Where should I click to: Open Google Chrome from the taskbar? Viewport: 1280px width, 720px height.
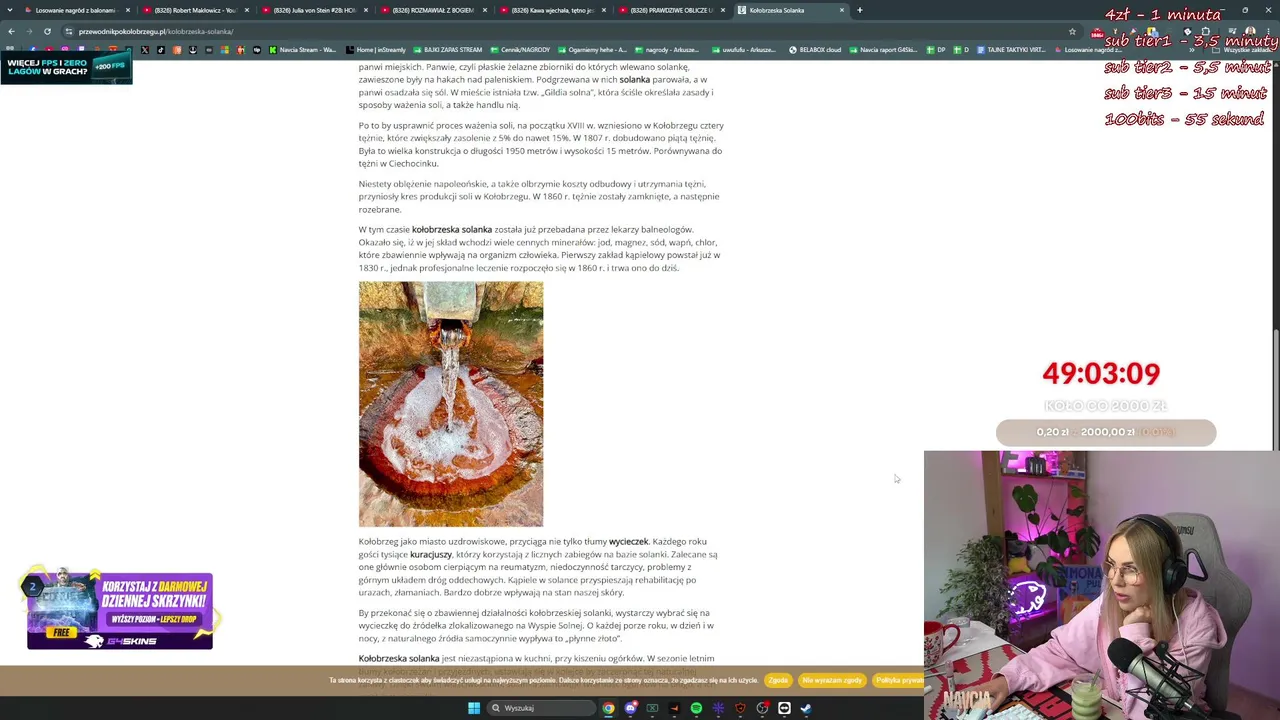coord(608,708)
